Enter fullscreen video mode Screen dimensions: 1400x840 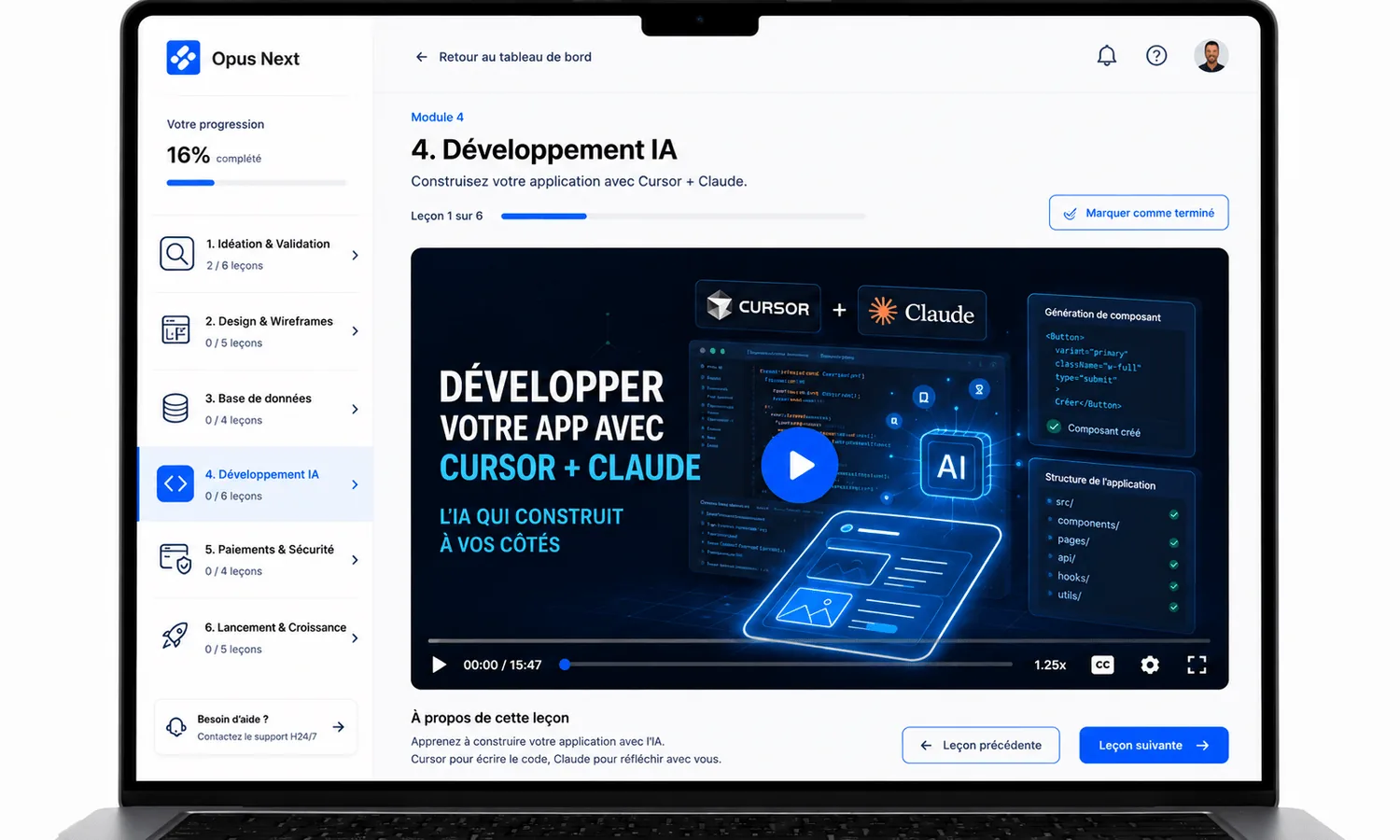click(x=1197, y=665)
